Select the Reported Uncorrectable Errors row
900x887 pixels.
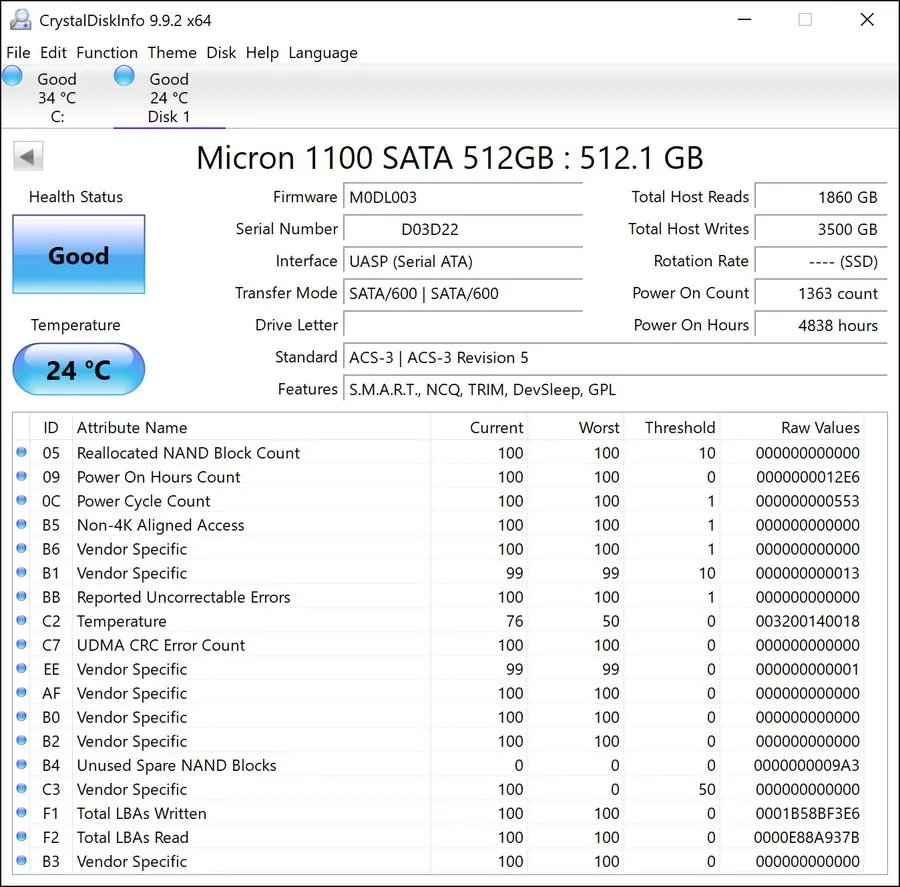pyautogui.click(x=439, y=597)
